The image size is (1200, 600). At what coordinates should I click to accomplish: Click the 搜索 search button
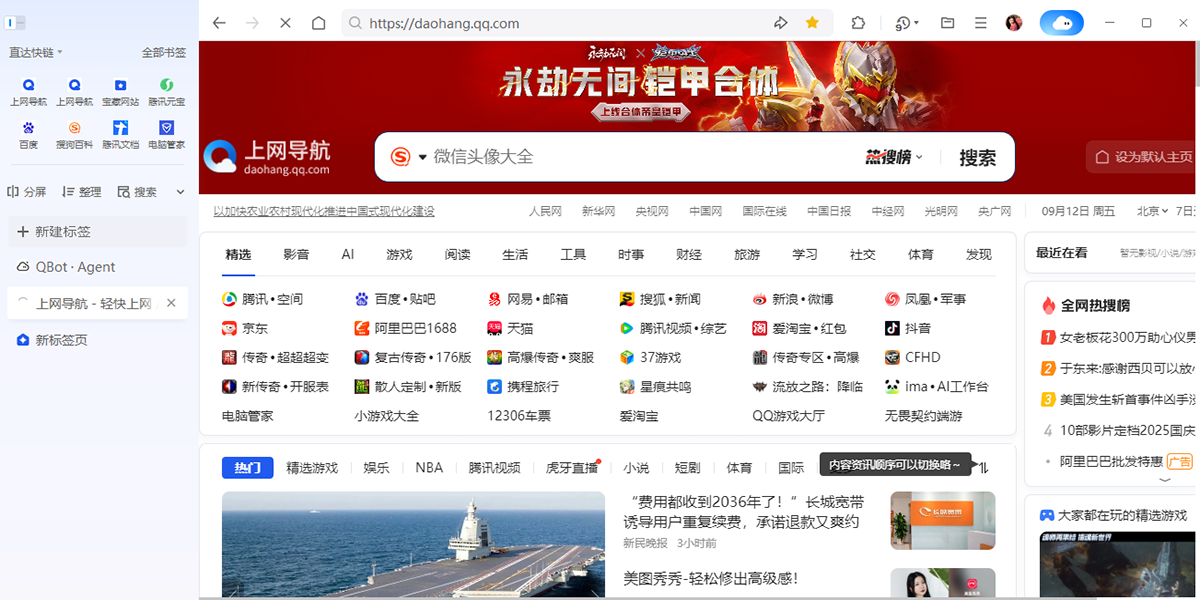pyautogui.click(x=977, y=157)
